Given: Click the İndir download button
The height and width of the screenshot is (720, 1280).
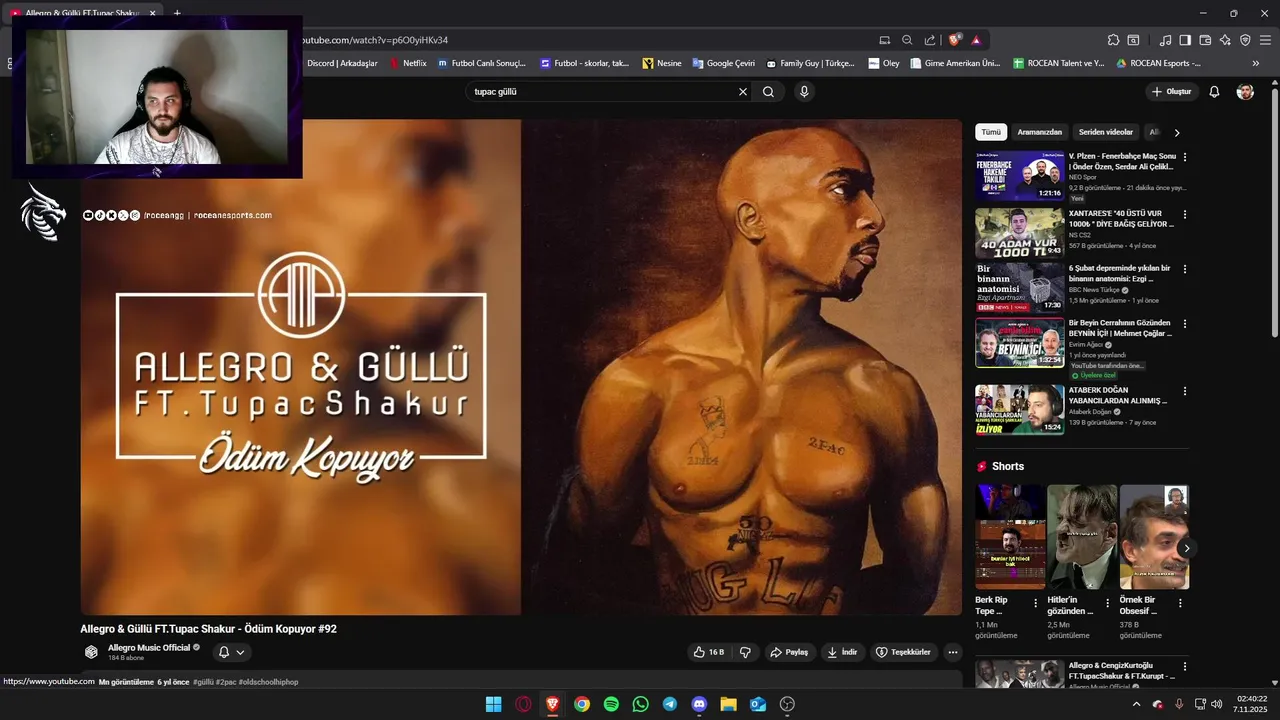Looking at the screenshot, I should (x=842, y=652).
